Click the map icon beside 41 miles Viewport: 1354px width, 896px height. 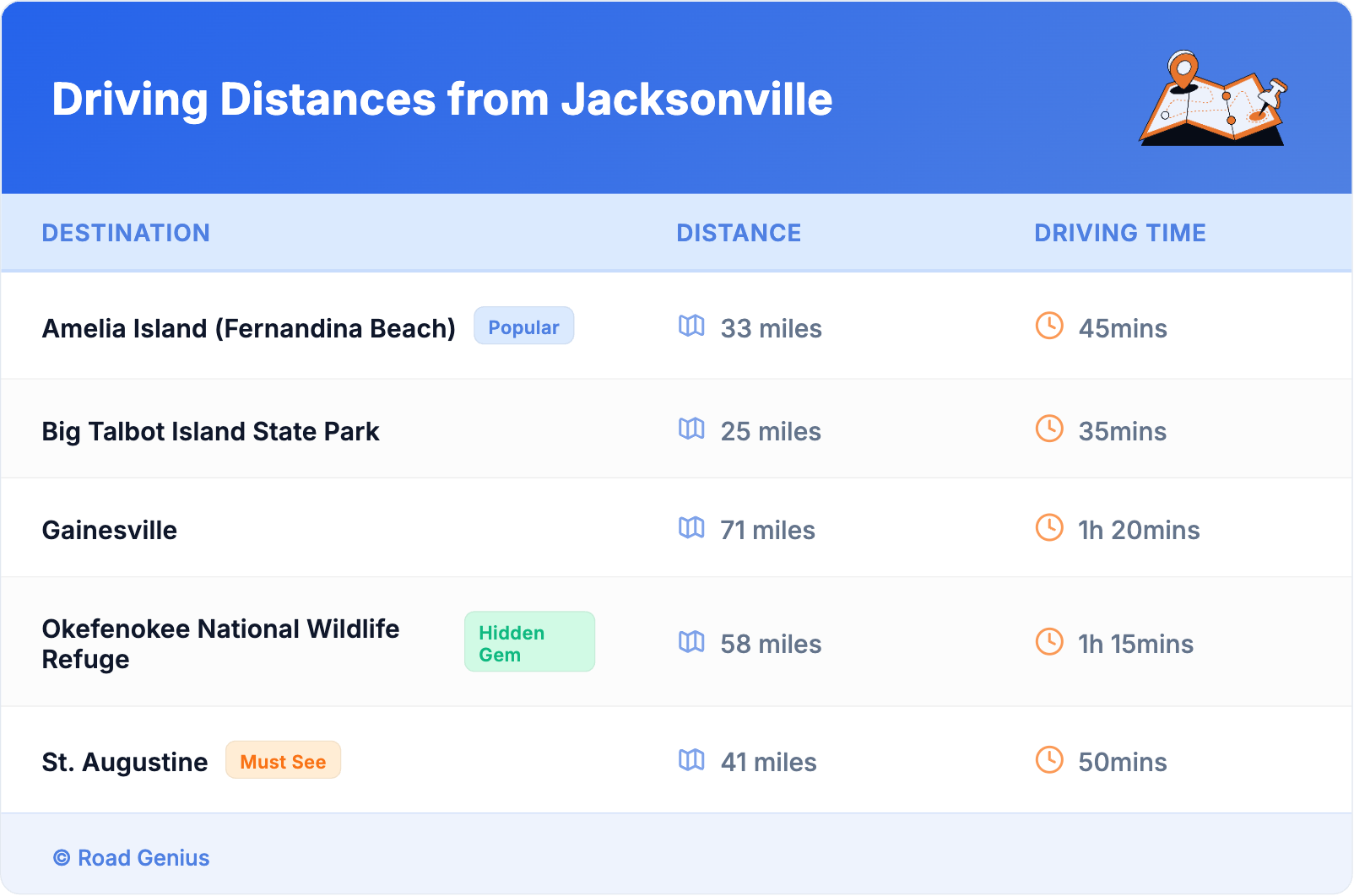(691, 759)
